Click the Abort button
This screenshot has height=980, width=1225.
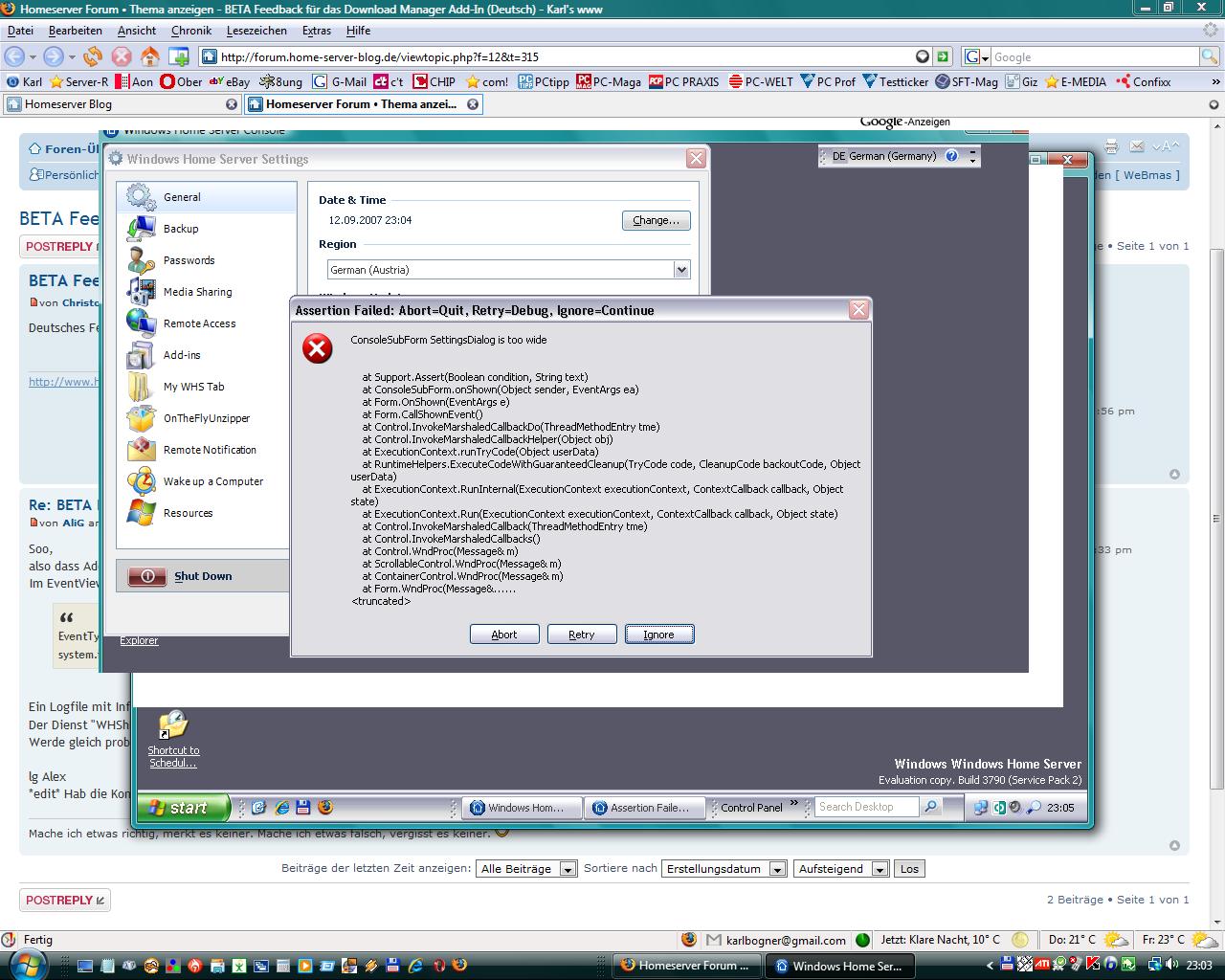point(504,635)
